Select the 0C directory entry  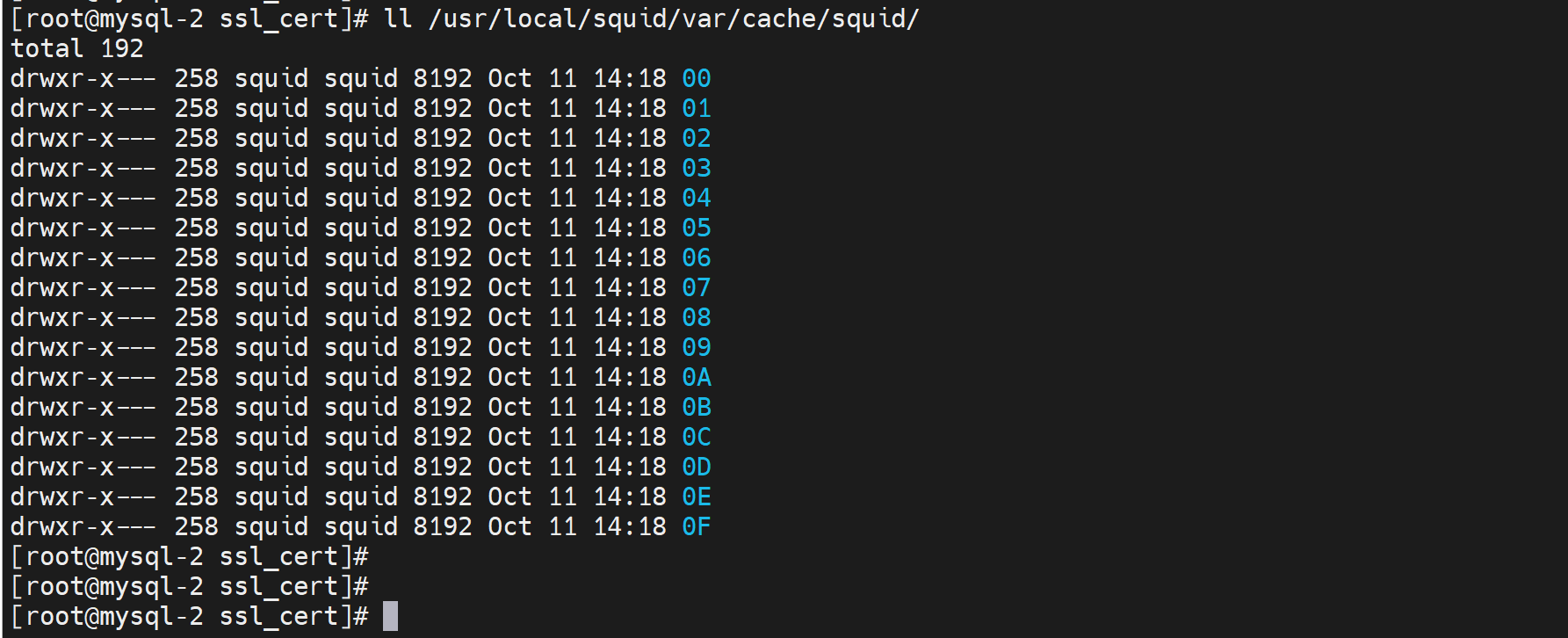[696, 438]
